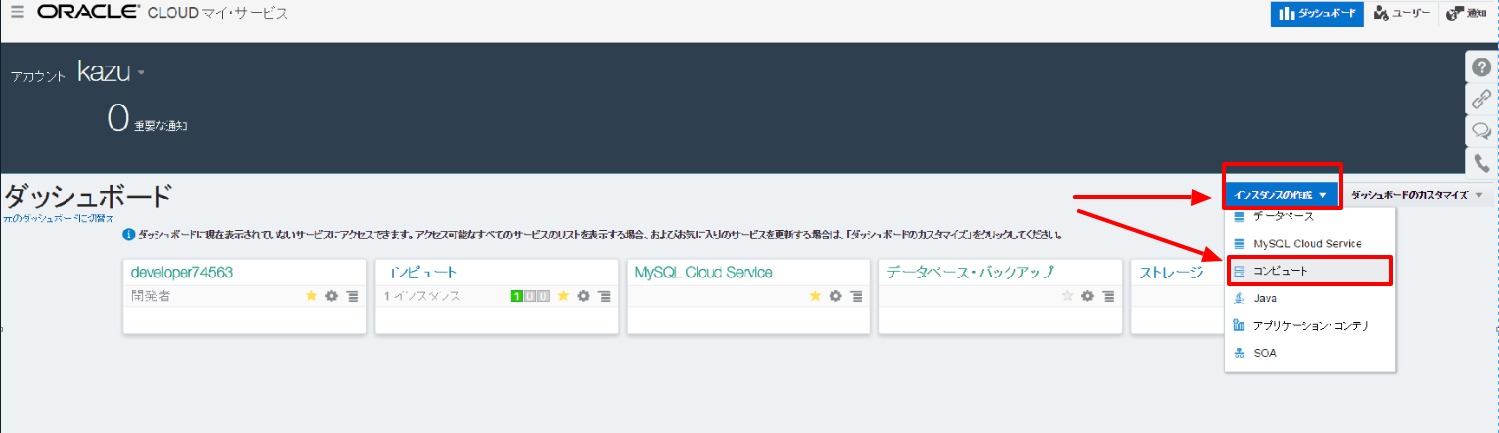Open the MySQL Cloud Service card title

(703, 272)
